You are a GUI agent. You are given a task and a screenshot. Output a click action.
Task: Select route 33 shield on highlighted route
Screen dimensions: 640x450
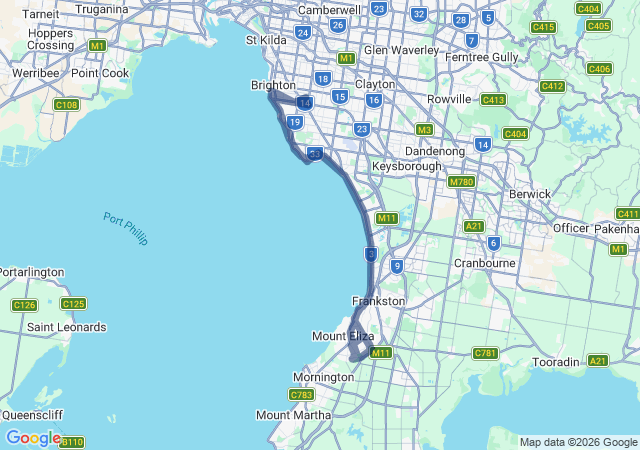(315, 154)
